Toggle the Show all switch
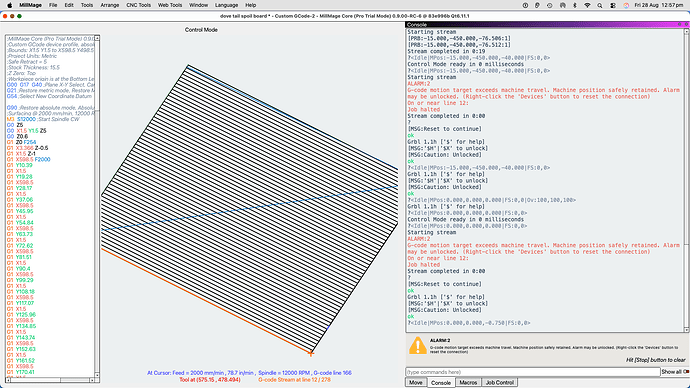The width and height of the screenshot is (690, 388). 686,372
